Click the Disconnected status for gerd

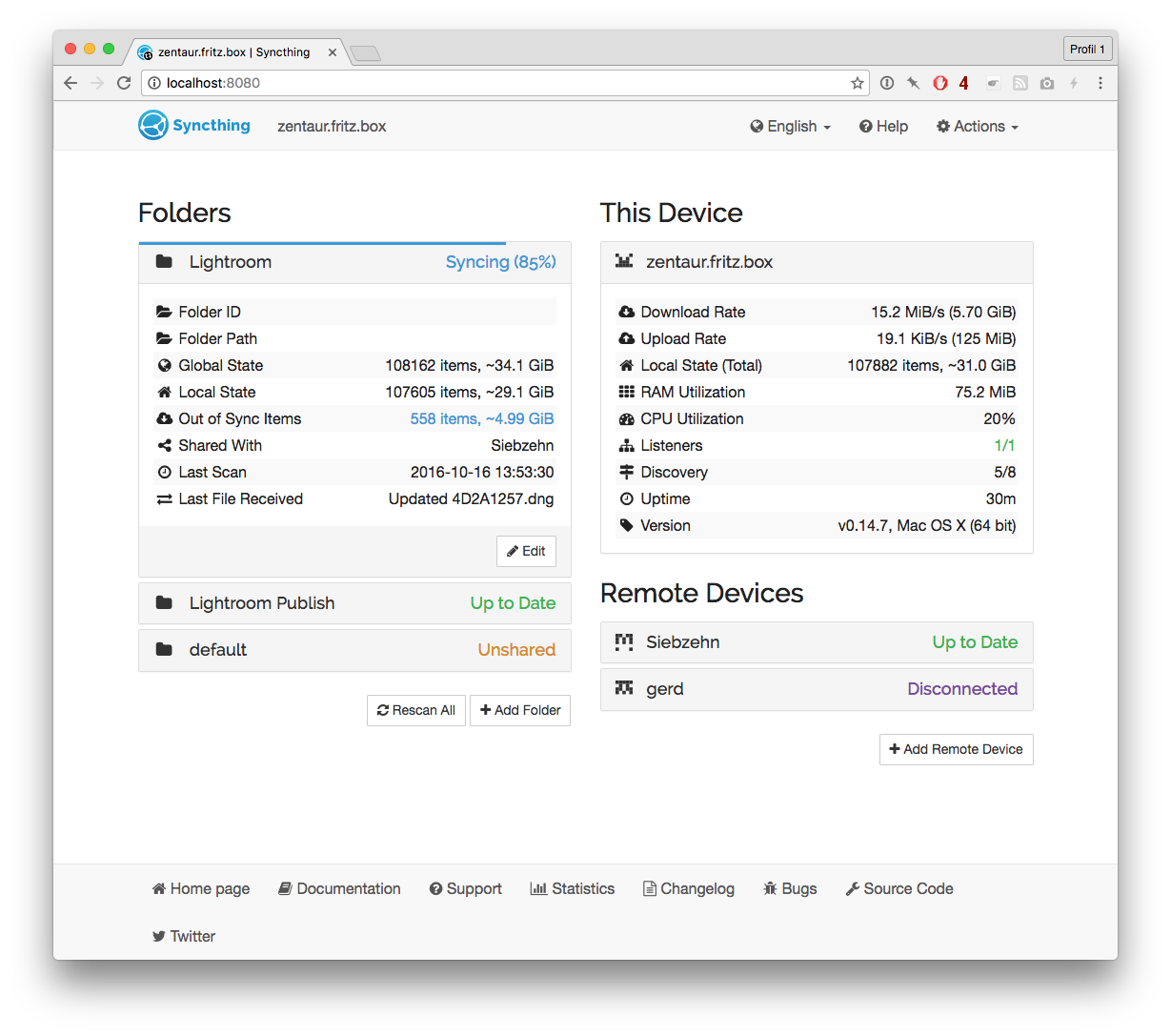click(x=962, y=689)
